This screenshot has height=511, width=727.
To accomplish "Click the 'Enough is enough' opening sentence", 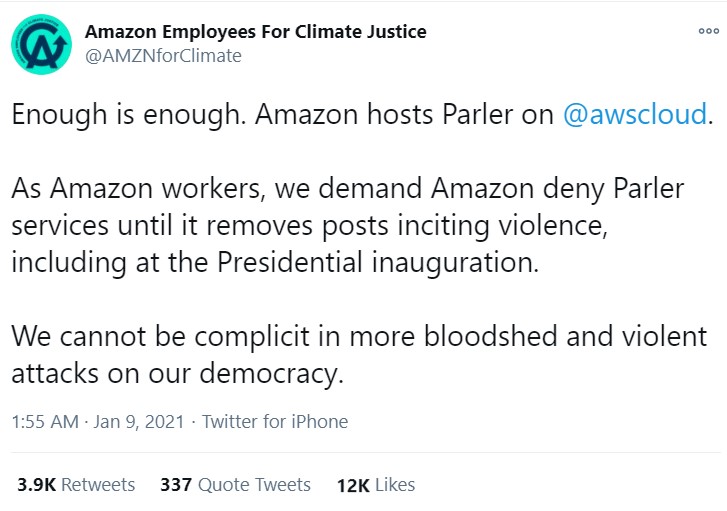I will [x=128, y=114].
